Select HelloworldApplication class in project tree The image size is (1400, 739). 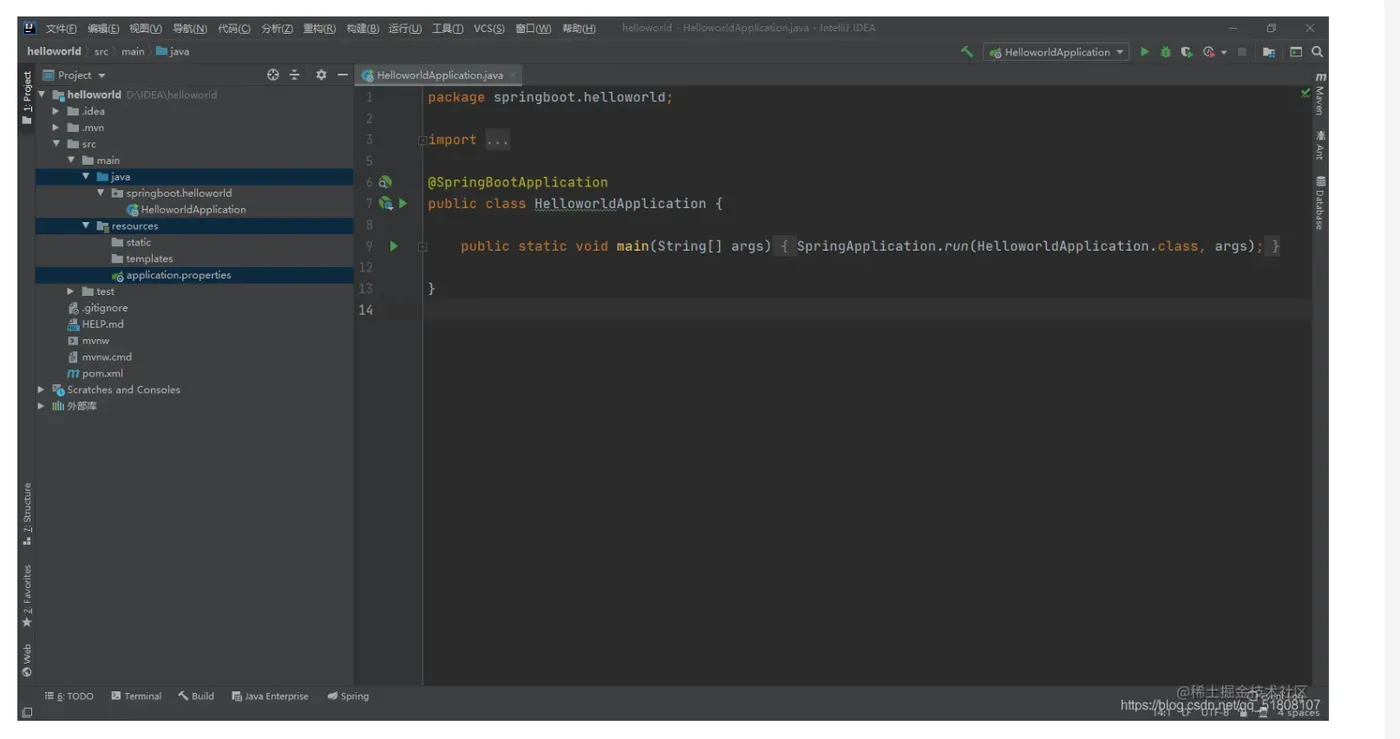pyautogui.click(x=193, y=209)
